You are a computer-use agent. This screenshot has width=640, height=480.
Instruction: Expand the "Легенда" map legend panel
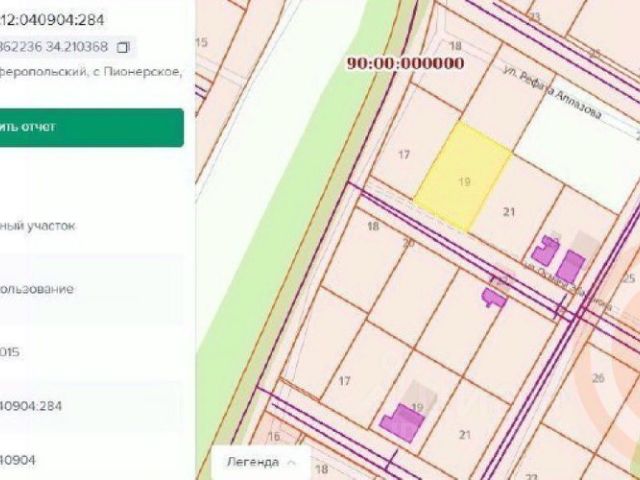tap(261, 462)
